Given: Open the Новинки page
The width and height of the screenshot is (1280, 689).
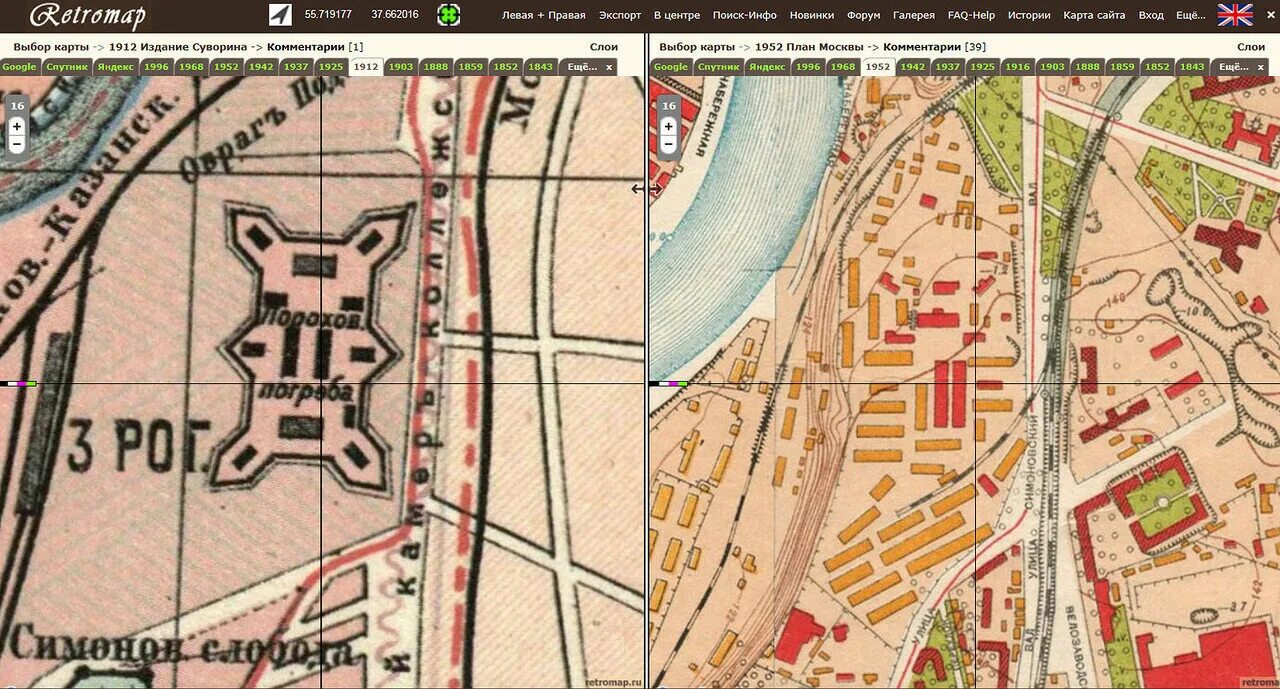Looking at the screenshot, I should (x=812, y=15).
